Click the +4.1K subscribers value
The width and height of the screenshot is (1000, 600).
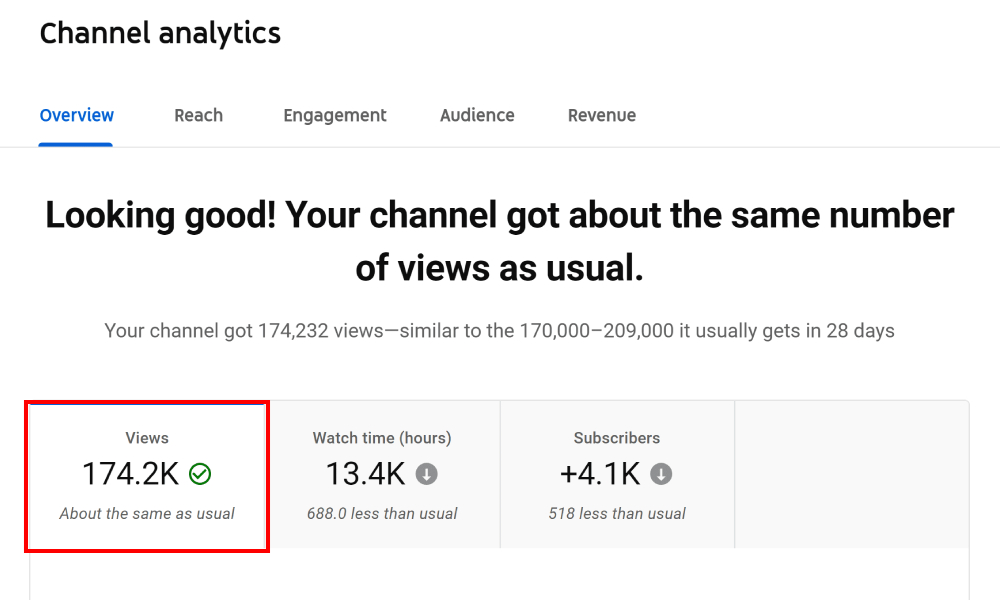(600, 474)
